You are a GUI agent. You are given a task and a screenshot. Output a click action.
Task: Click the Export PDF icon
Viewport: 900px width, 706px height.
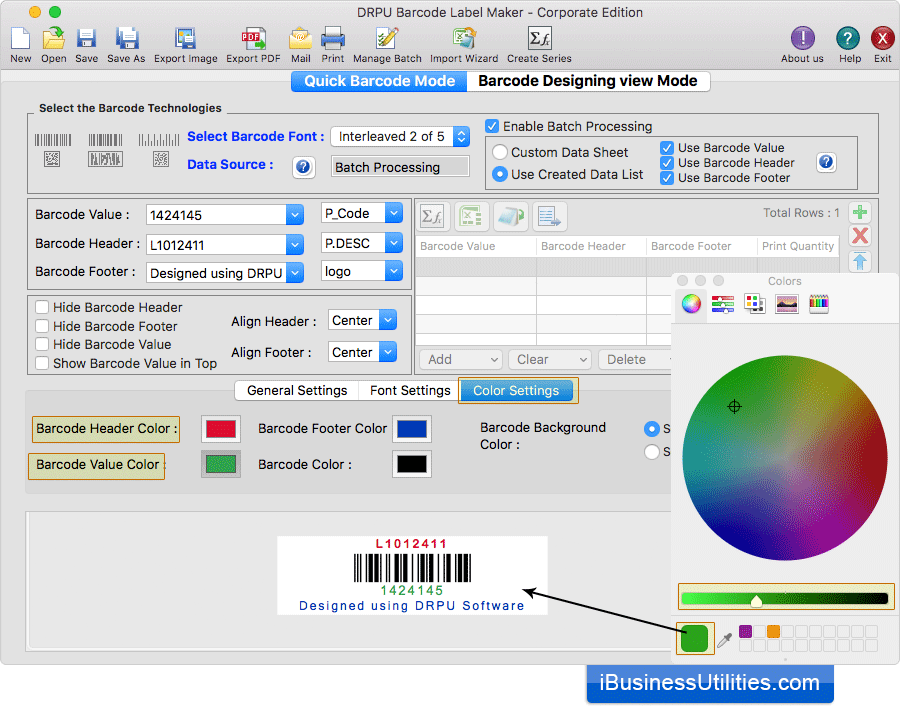pos(253,39)
